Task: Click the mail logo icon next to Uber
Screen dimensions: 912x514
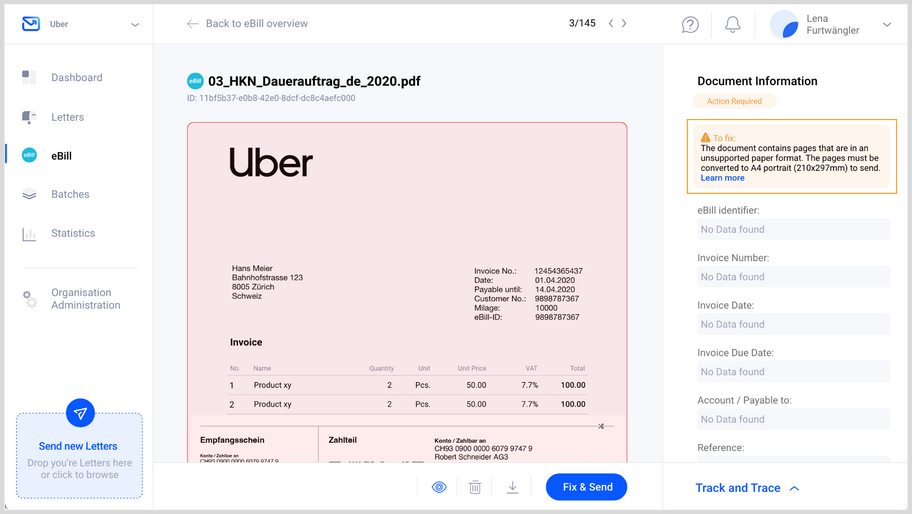Action: 31,24
